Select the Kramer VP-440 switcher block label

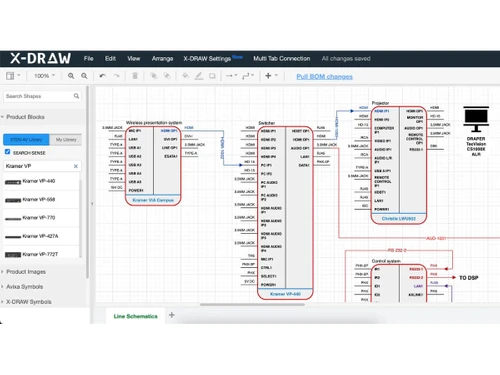285,294
